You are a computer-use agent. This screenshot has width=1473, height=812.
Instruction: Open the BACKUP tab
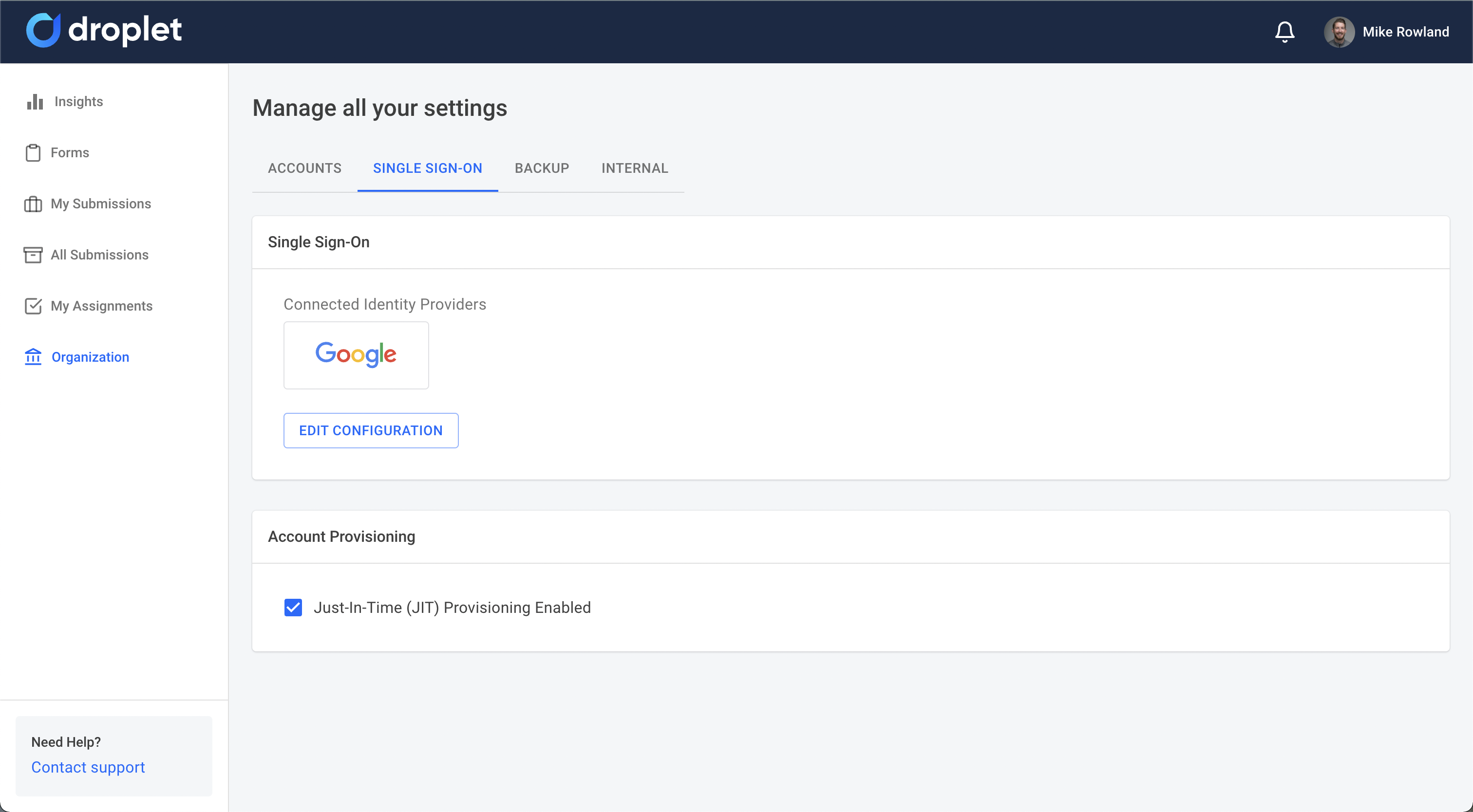coord(542,168)
